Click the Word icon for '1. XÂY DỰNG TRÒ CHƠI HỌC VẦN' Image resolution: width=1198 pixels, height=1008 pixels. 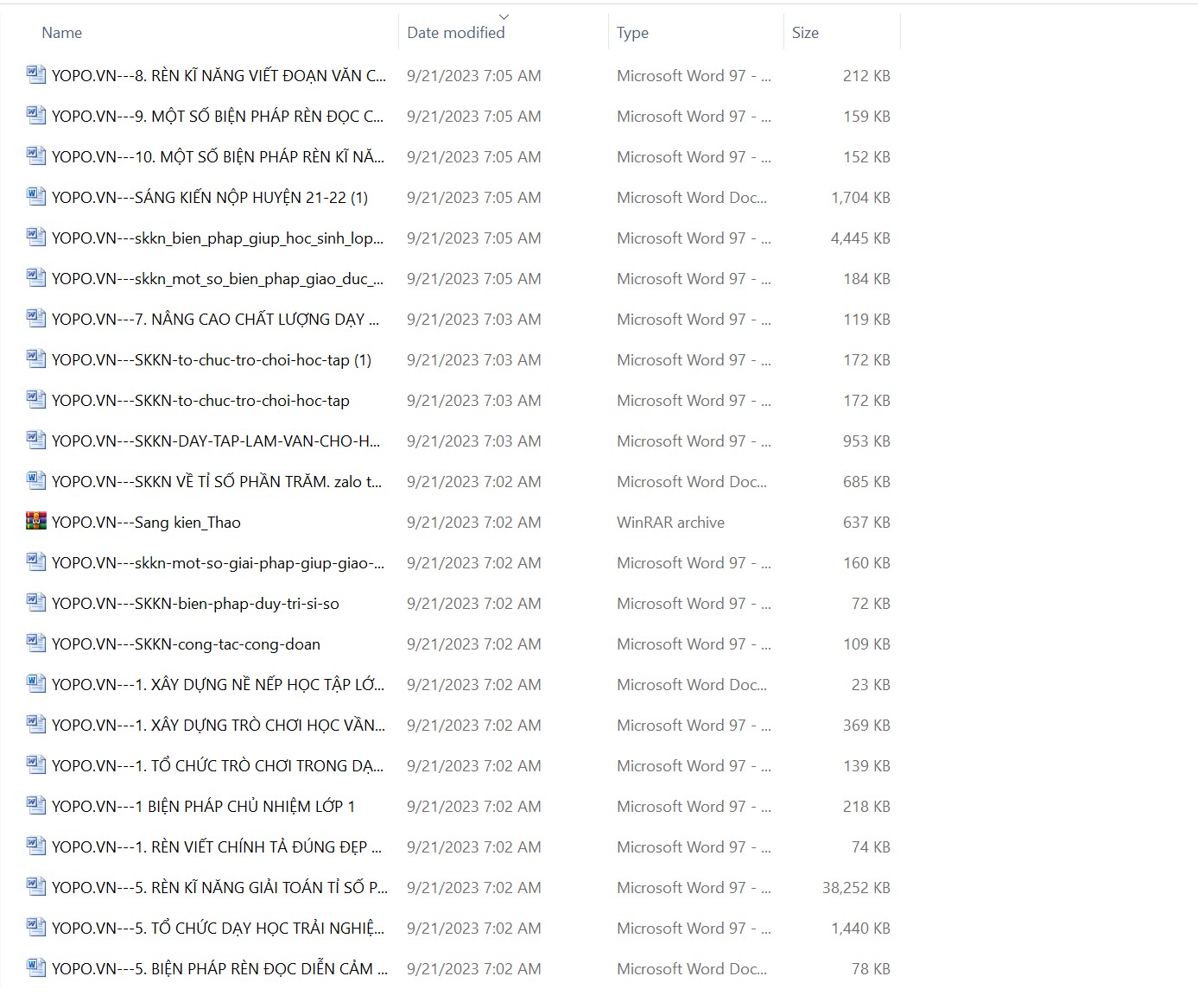36,725
